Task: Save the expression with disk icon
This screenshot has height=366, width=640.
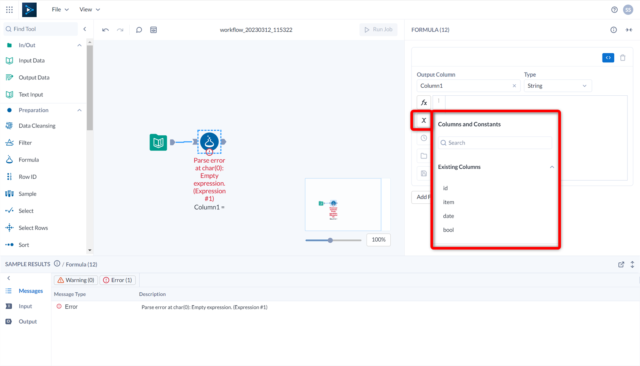Action: [x=424, y=173]
